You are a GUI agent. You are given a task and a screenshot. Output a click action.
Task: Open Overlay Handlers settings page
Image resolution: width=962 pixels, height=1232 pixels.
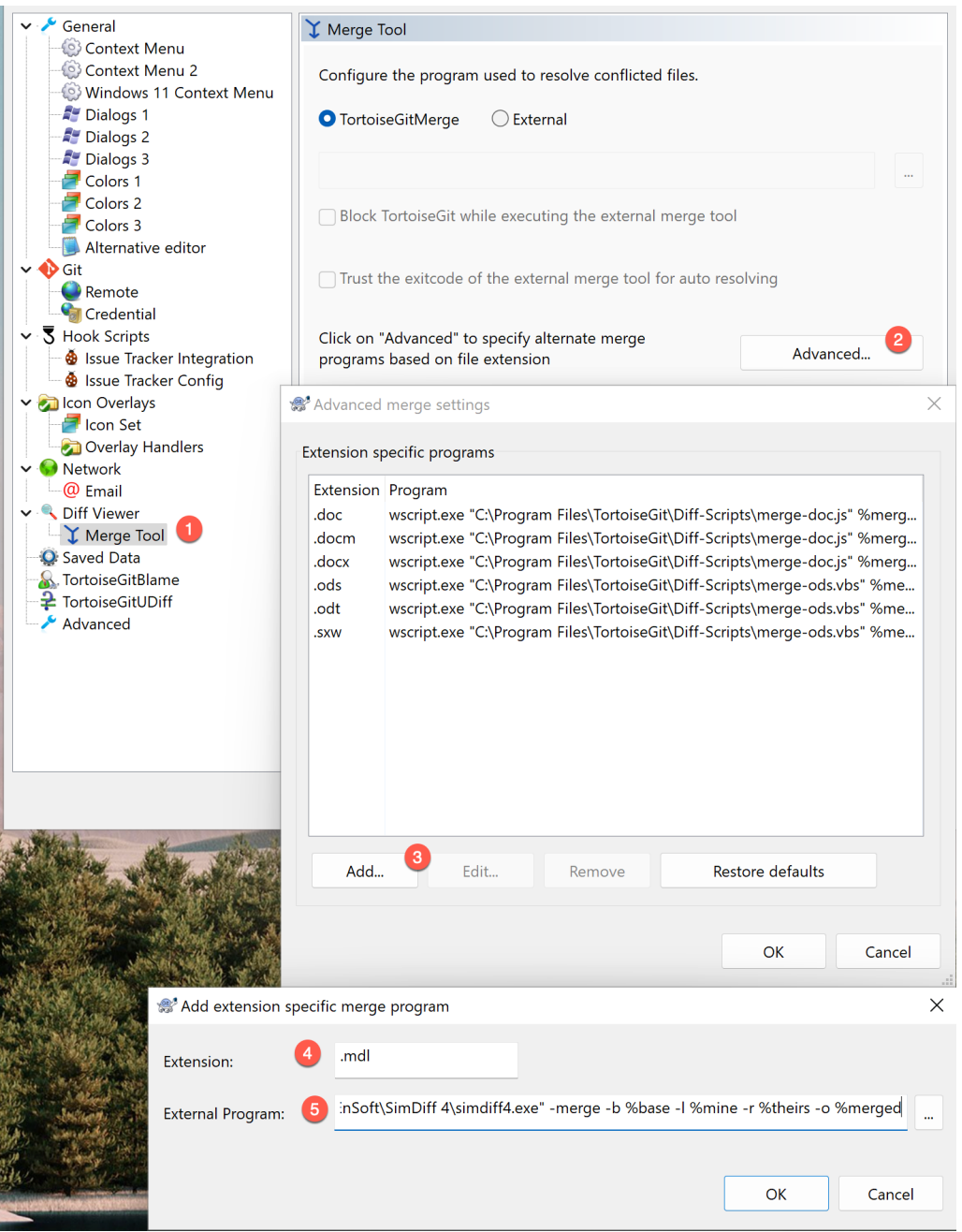click(144, 447)
